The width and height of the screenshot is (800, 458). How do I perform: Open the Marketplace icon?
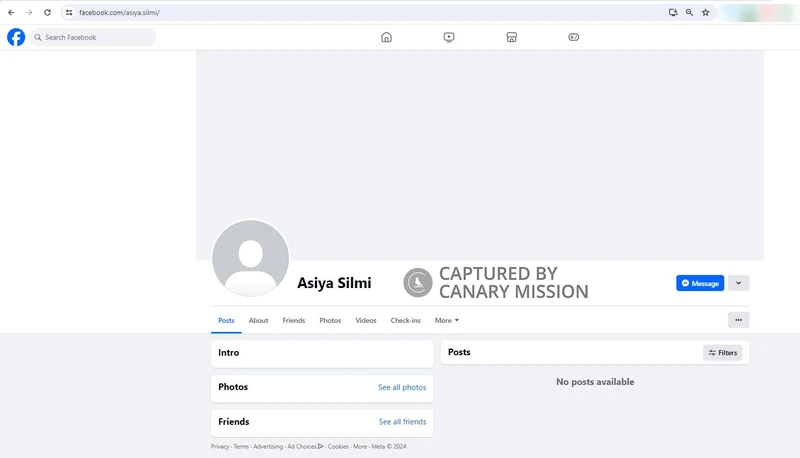tap(511, 37)
